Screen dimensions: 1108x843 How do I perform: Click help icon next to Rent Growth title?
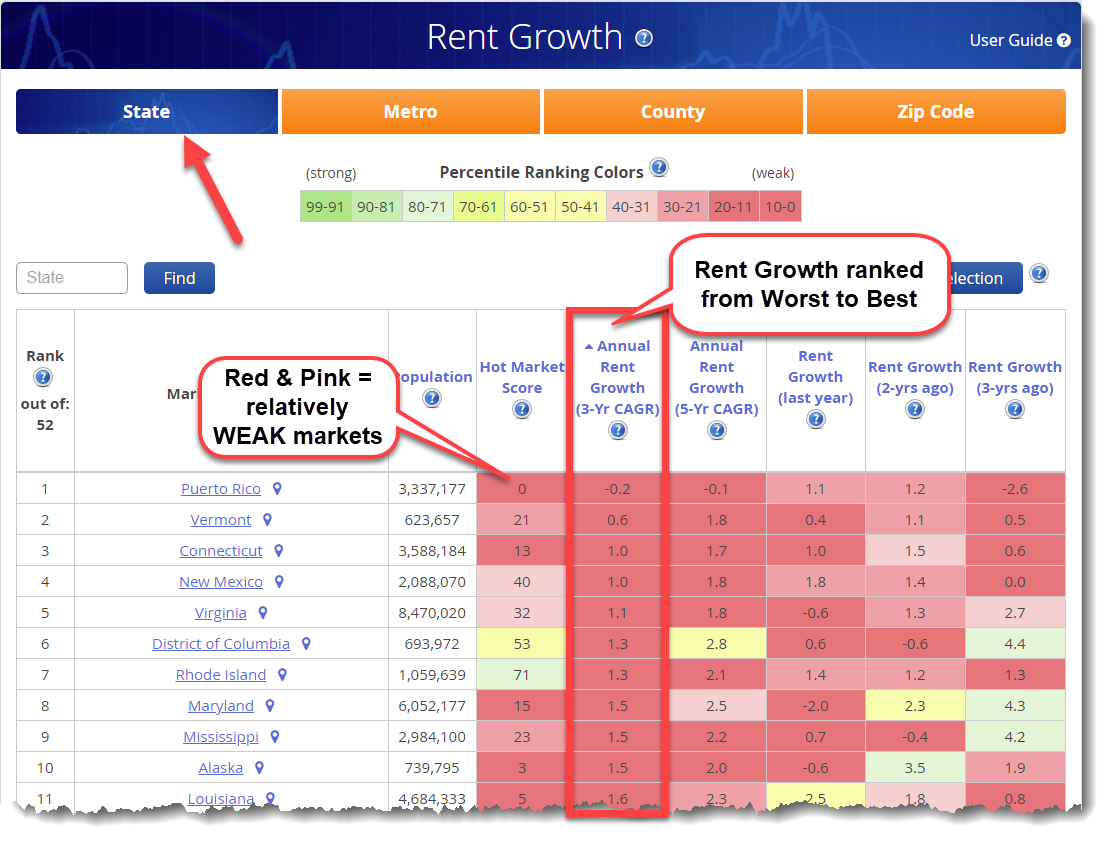coord(644,38)
